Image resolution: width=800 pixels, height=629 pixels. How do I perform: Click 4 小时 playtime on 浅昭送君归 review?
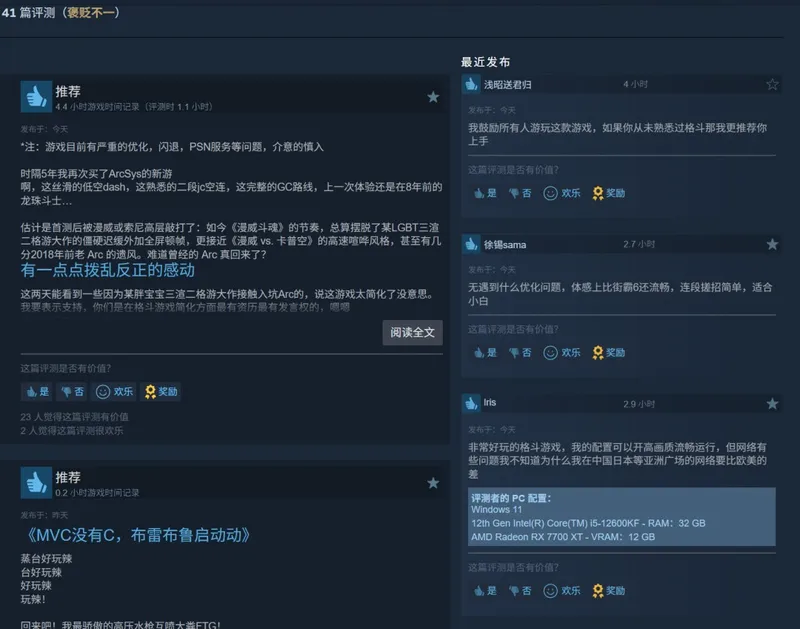point(635,84)
